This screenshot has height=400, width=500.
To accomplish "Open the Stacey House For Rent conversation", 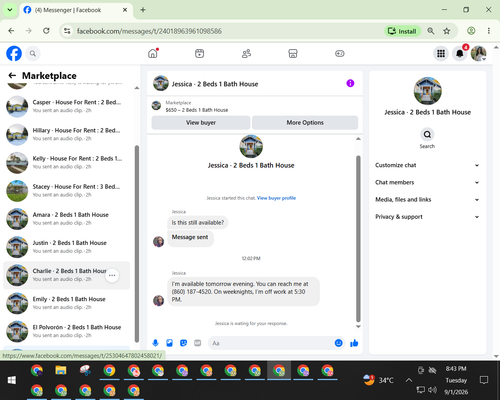I will click(x=67, y=191).
